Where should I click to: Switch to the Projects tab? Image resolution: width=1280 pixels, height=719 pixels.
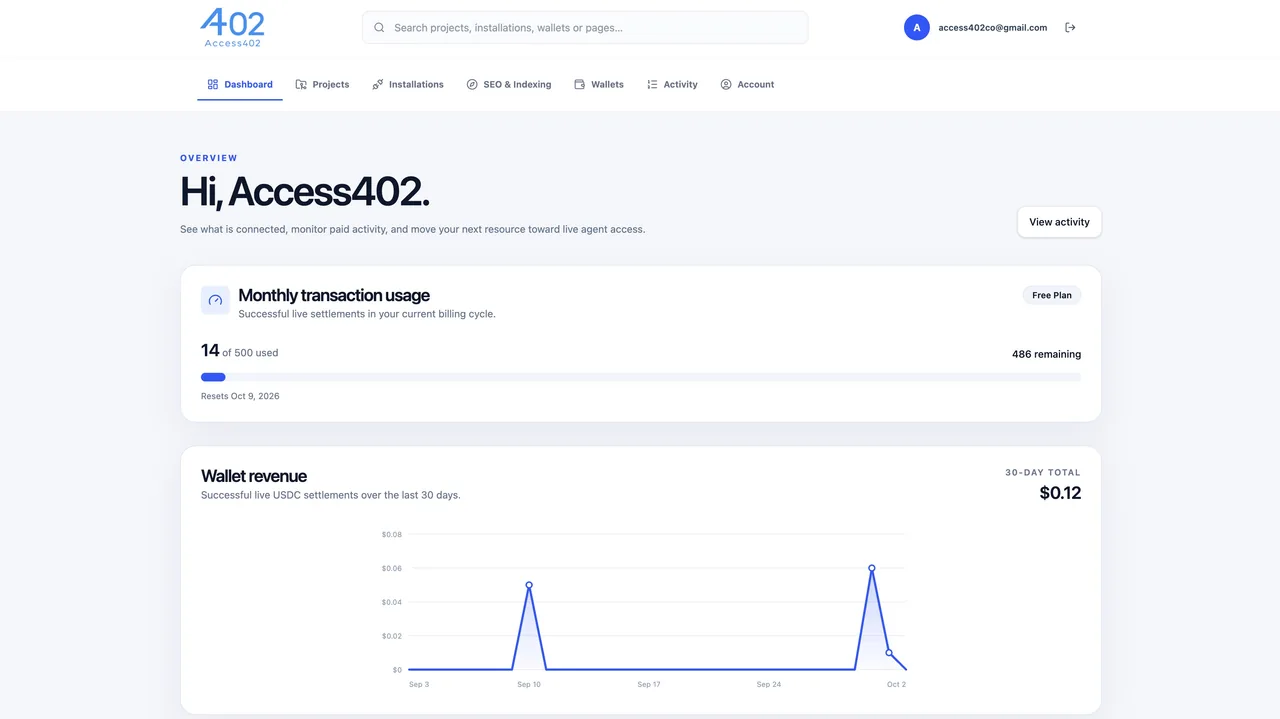click(322, 85)
